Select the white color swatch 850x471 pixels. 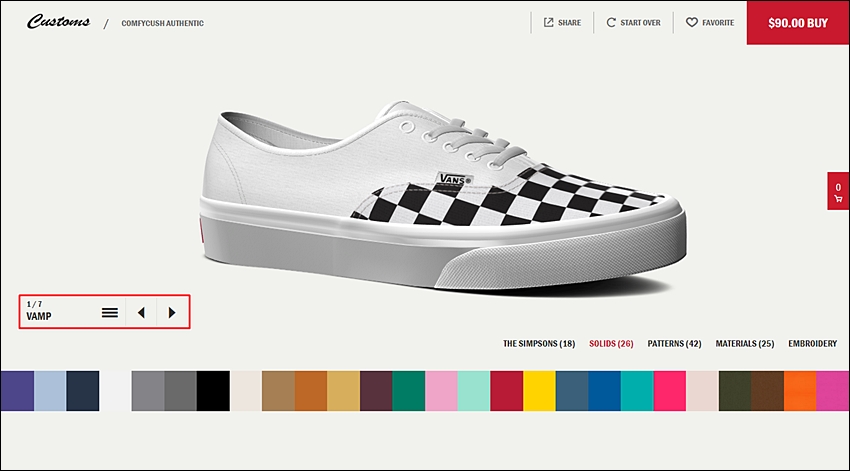tap(115, 391)
